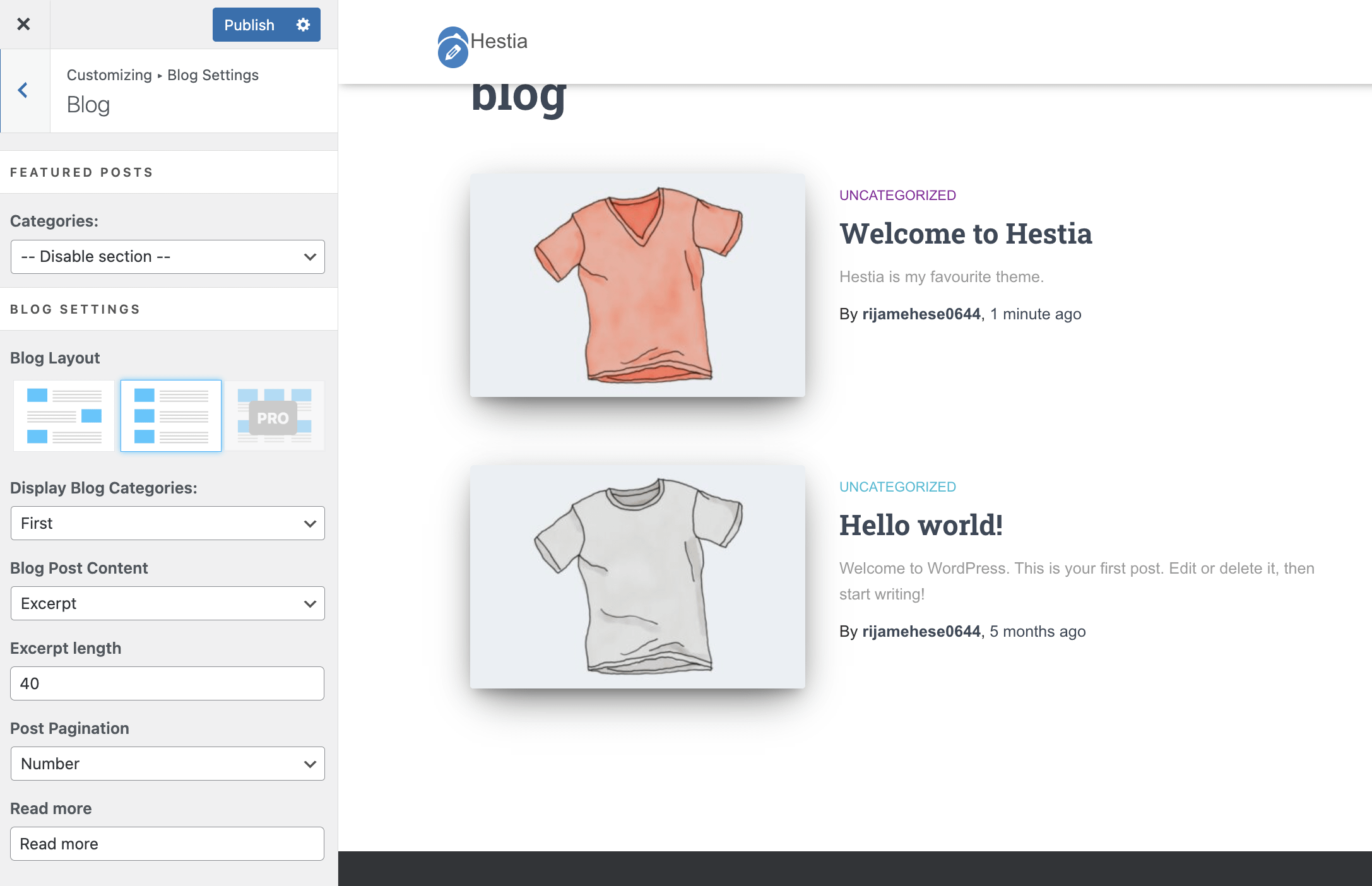Click the Publish button
Viewport: 1372px width, 886px height.
point(249,25)
